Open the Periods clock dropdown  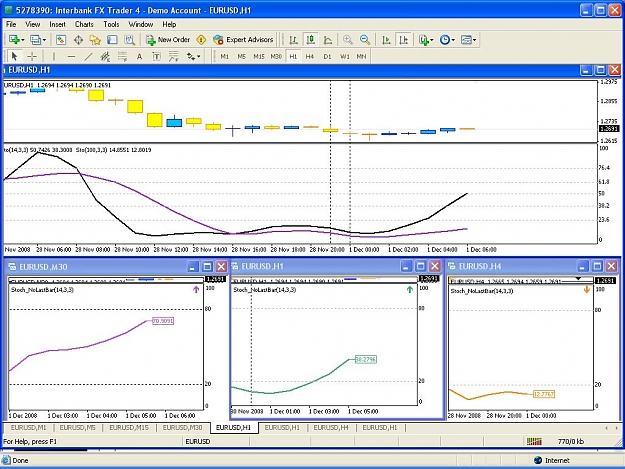(447, 39)
